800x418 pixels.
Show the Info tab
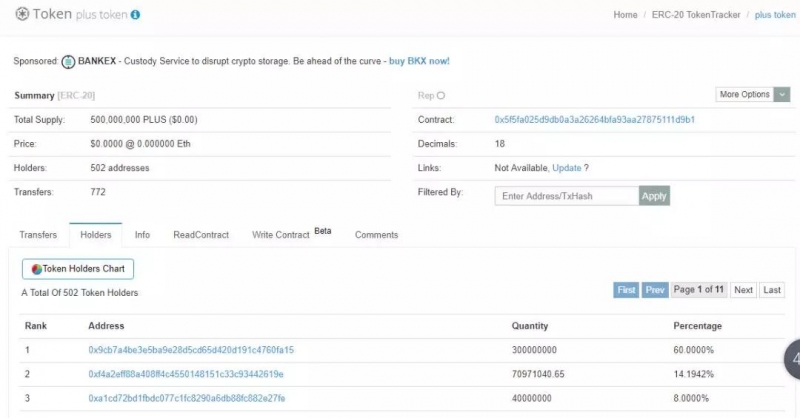pyautogui.click(x=142, y=235)
